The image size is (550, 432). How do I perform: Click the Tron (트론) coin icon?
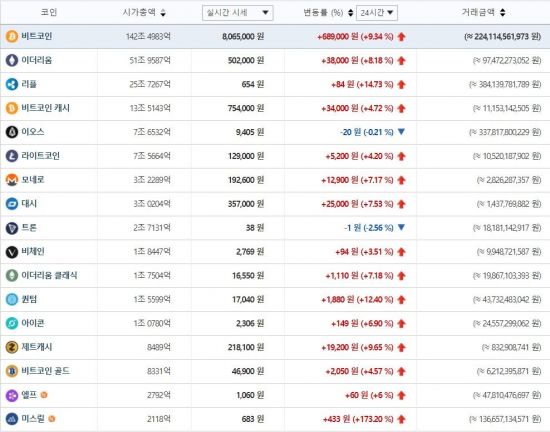(x=12, y=228)
